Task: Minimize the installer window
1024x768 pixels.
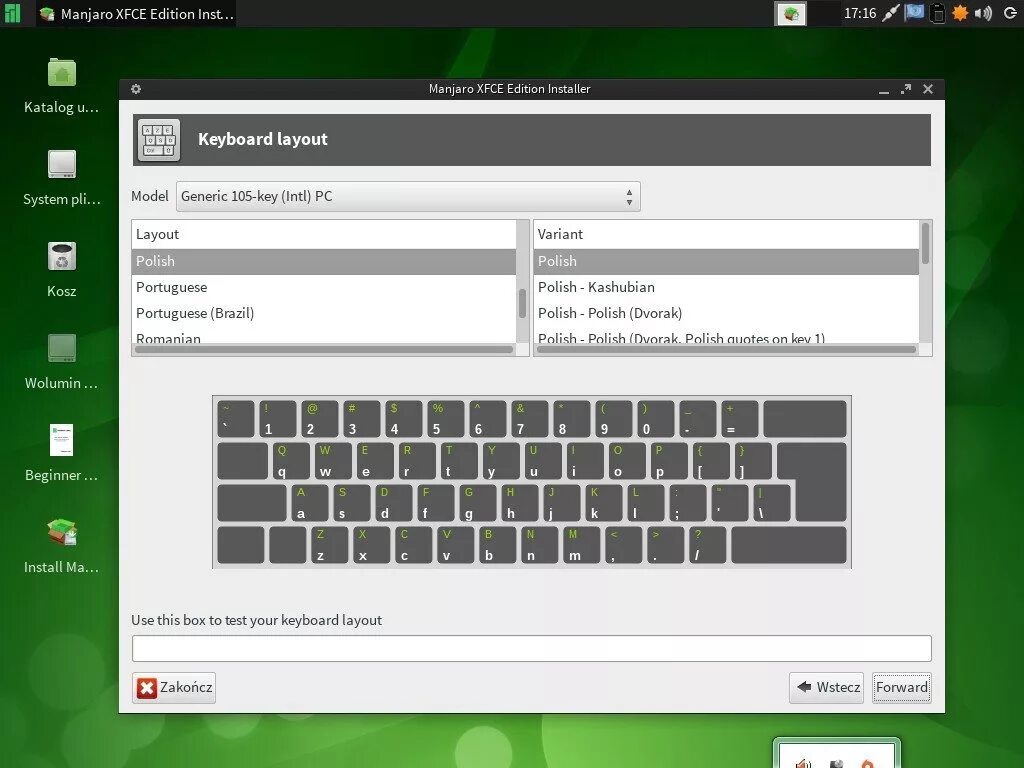Action: 884,89
